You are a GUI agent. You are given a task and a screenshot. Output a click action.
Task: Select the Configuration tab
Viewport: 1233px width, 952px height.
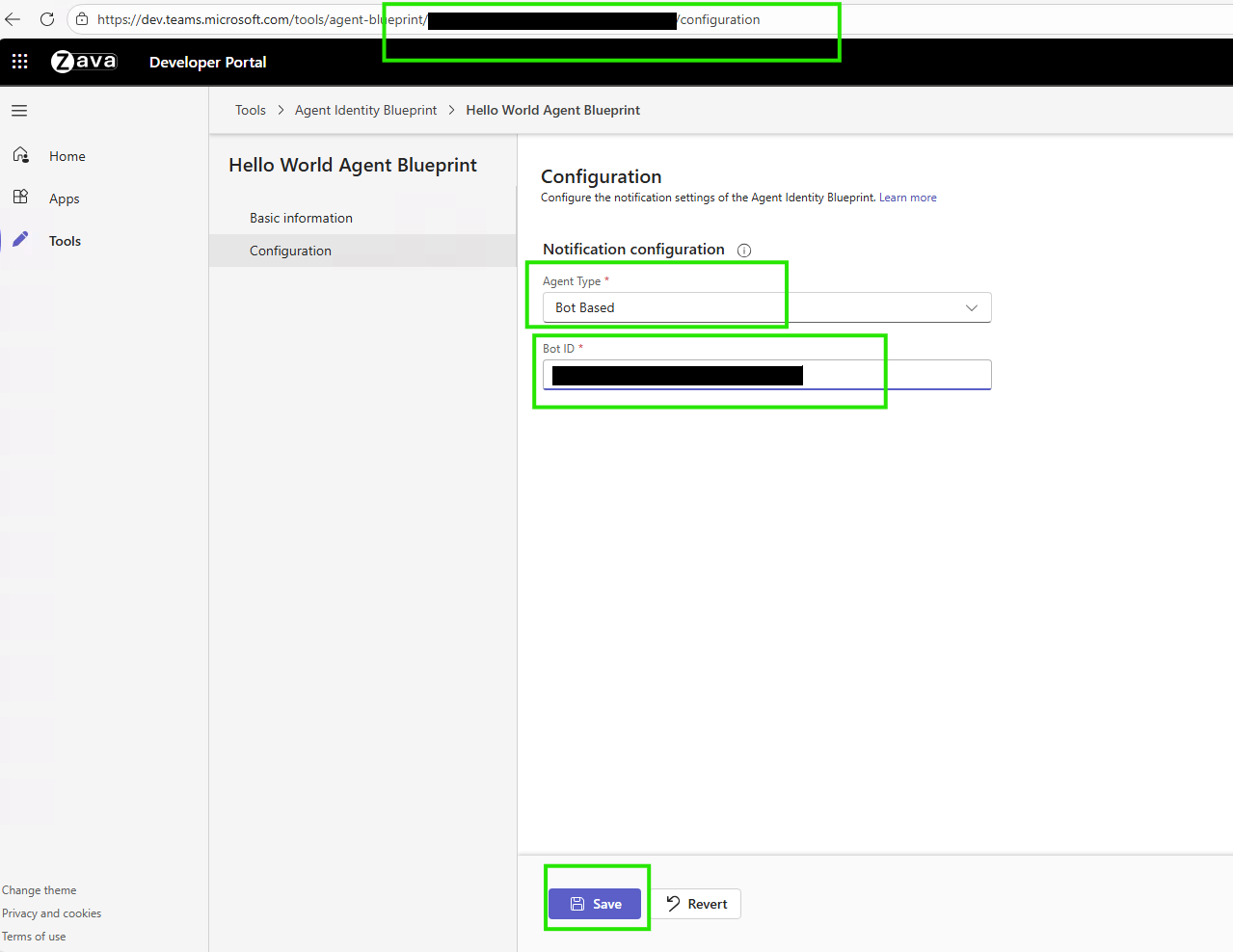point(290,250)
